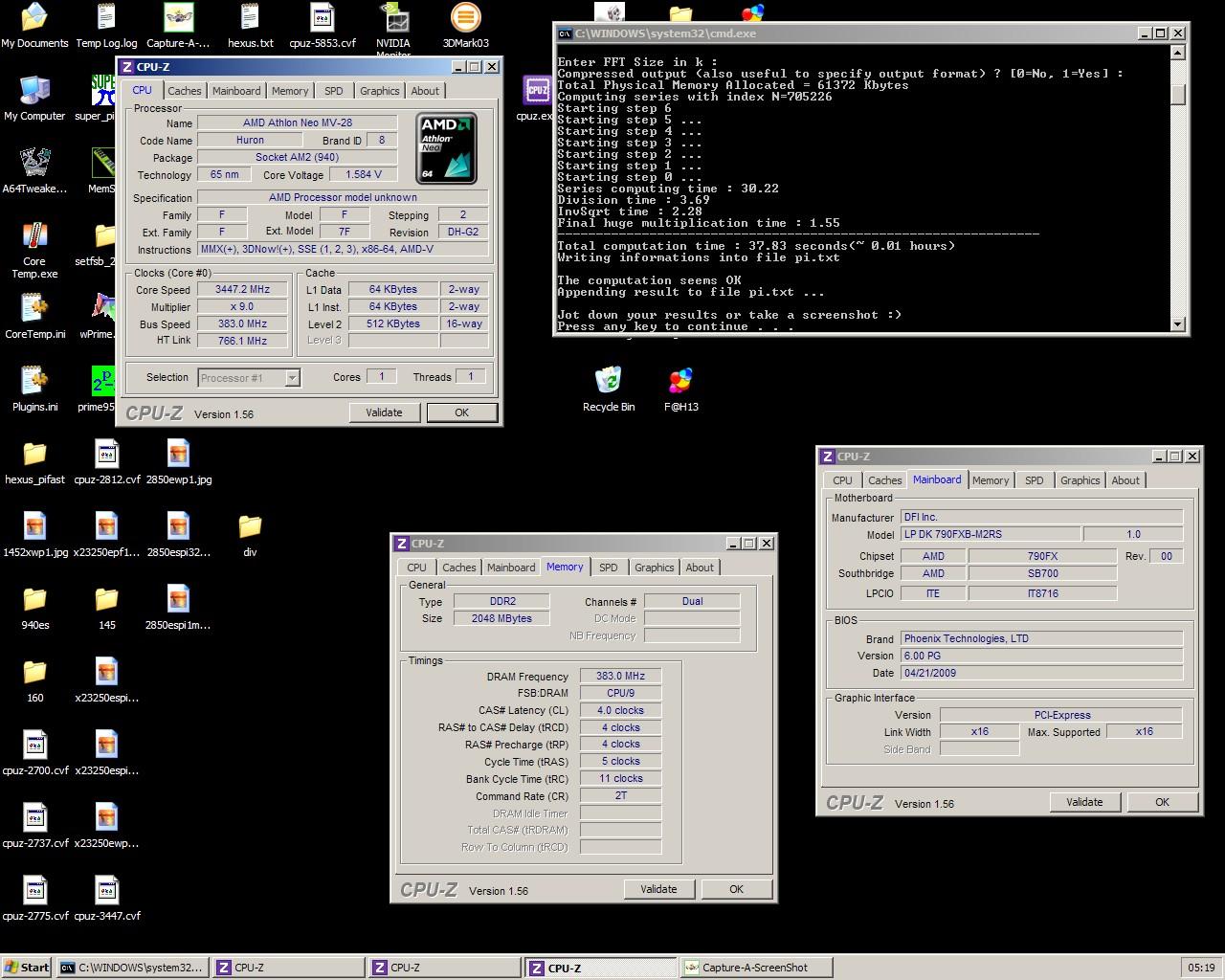The image size is (1225, 980).
Task: Open Recycle Bin icon
Action: tap(609, 389)
